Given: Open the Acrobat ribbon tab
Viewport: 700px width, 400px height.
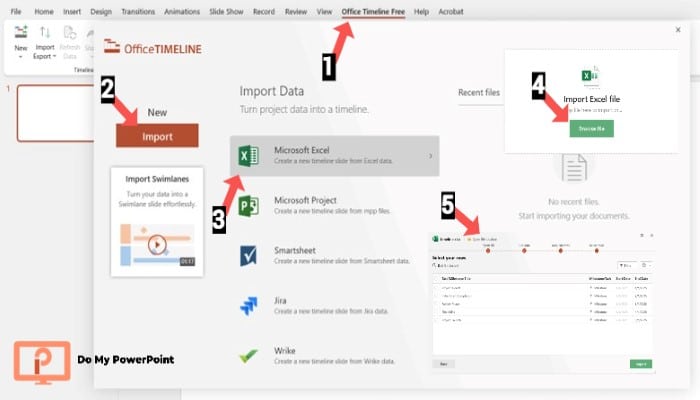Looking at the screenshot, I should tap(450, 12).
